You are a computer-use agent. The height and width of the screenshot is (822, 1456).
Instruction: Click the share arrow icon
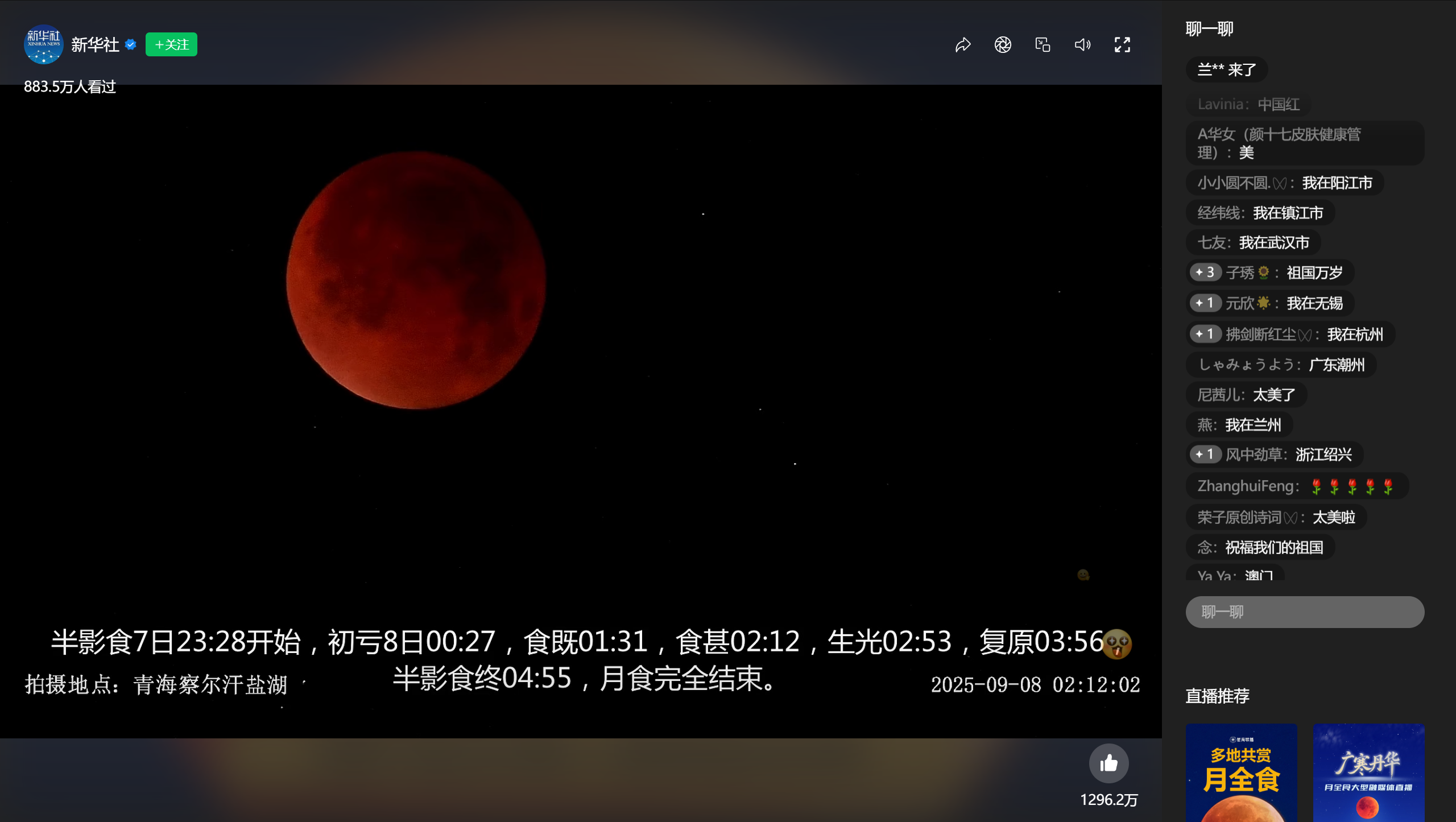(x=963, y=44)
